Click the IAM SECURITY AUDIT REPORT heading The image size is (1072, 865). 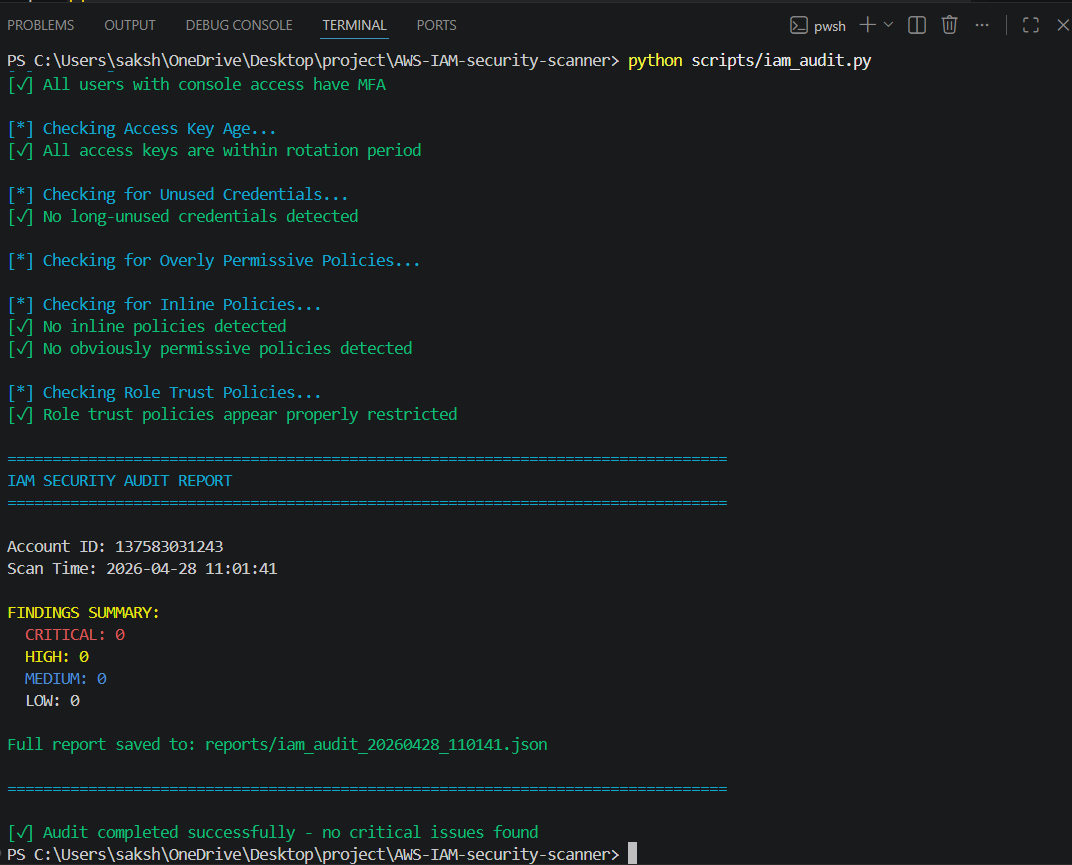119,481
